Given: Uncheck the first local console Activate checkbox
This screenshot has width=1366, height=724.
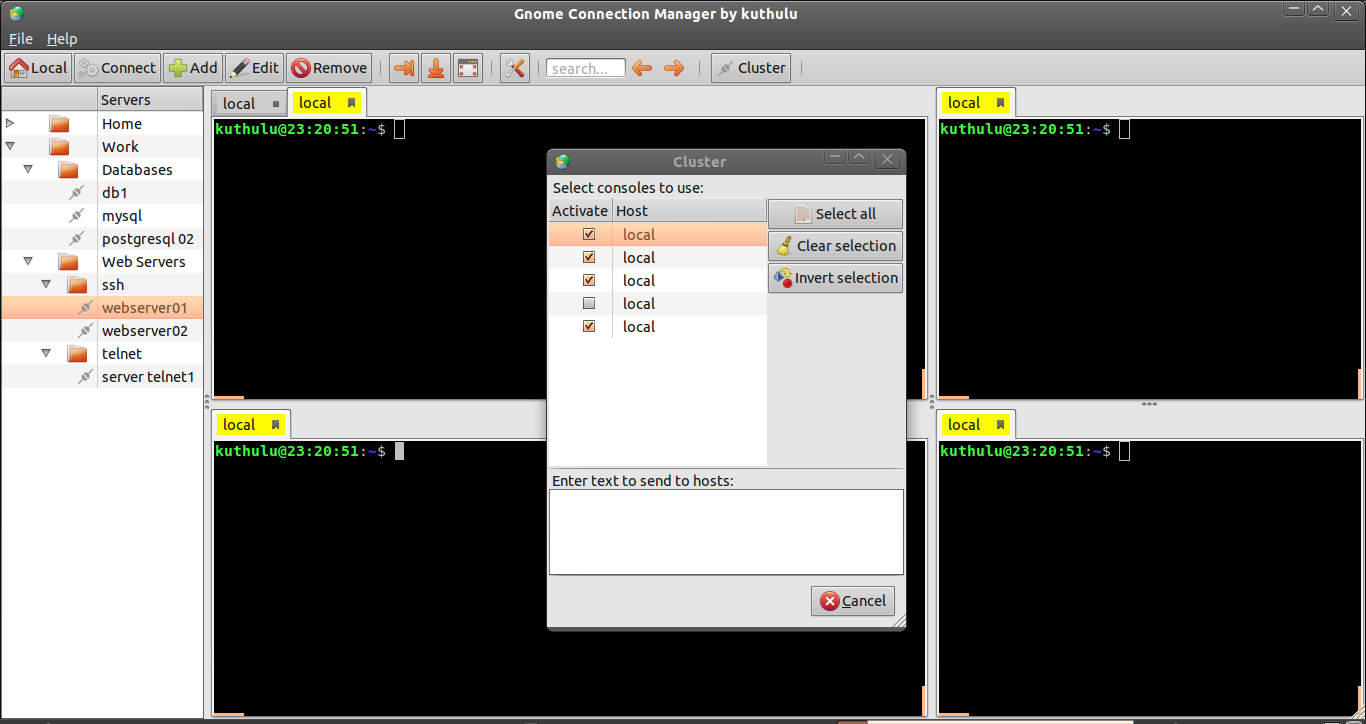Looking at the screenshot, I should point(589,233).
